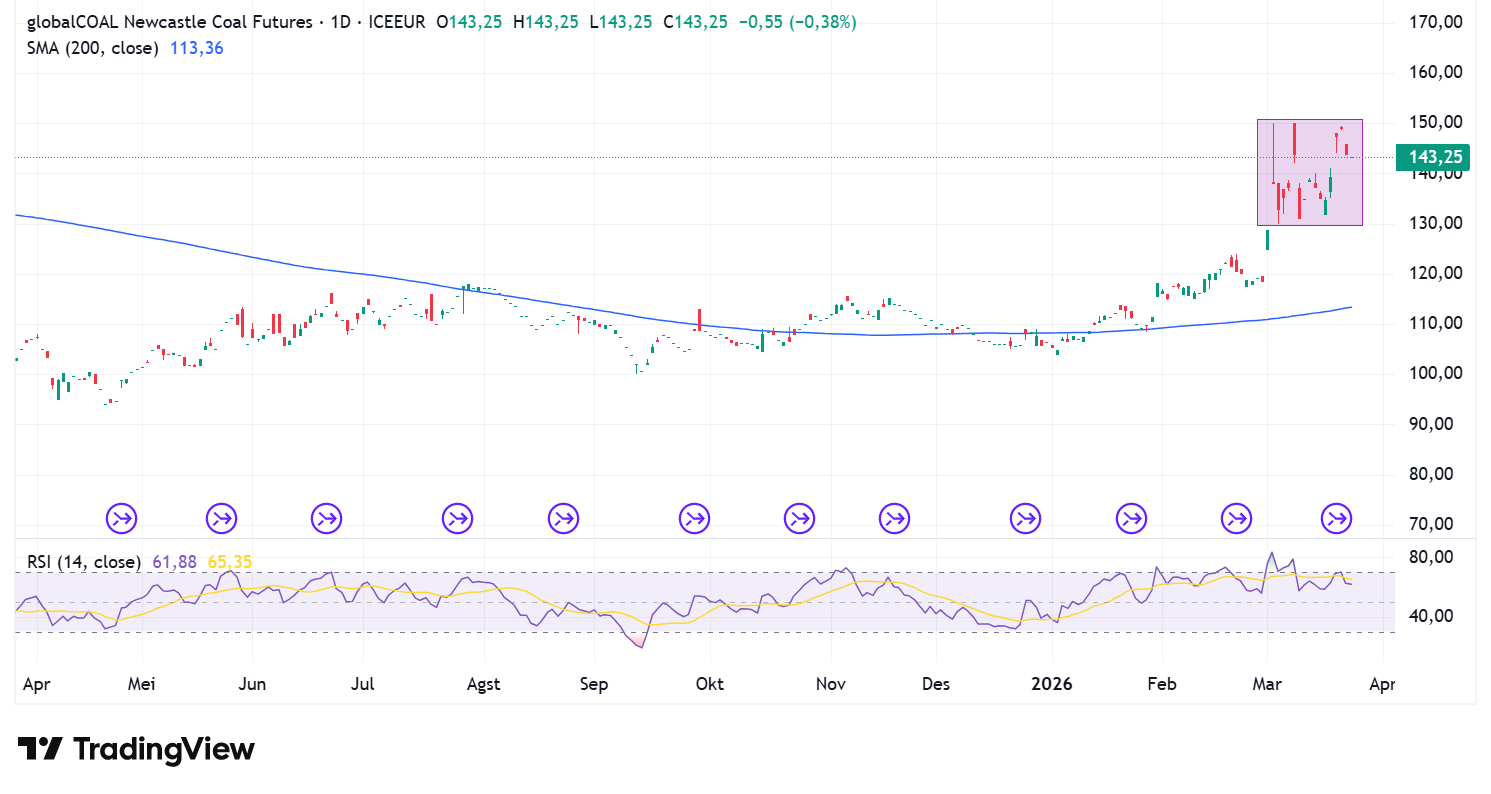Click the rollover marker just before Feb
This screenshot has width=1491, height=794.
pos(1131,519)
